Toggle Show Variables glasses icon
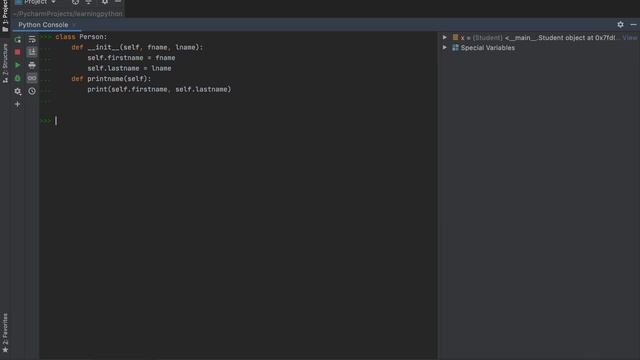This screenshot has height=360, width=640. coord(32,78)
